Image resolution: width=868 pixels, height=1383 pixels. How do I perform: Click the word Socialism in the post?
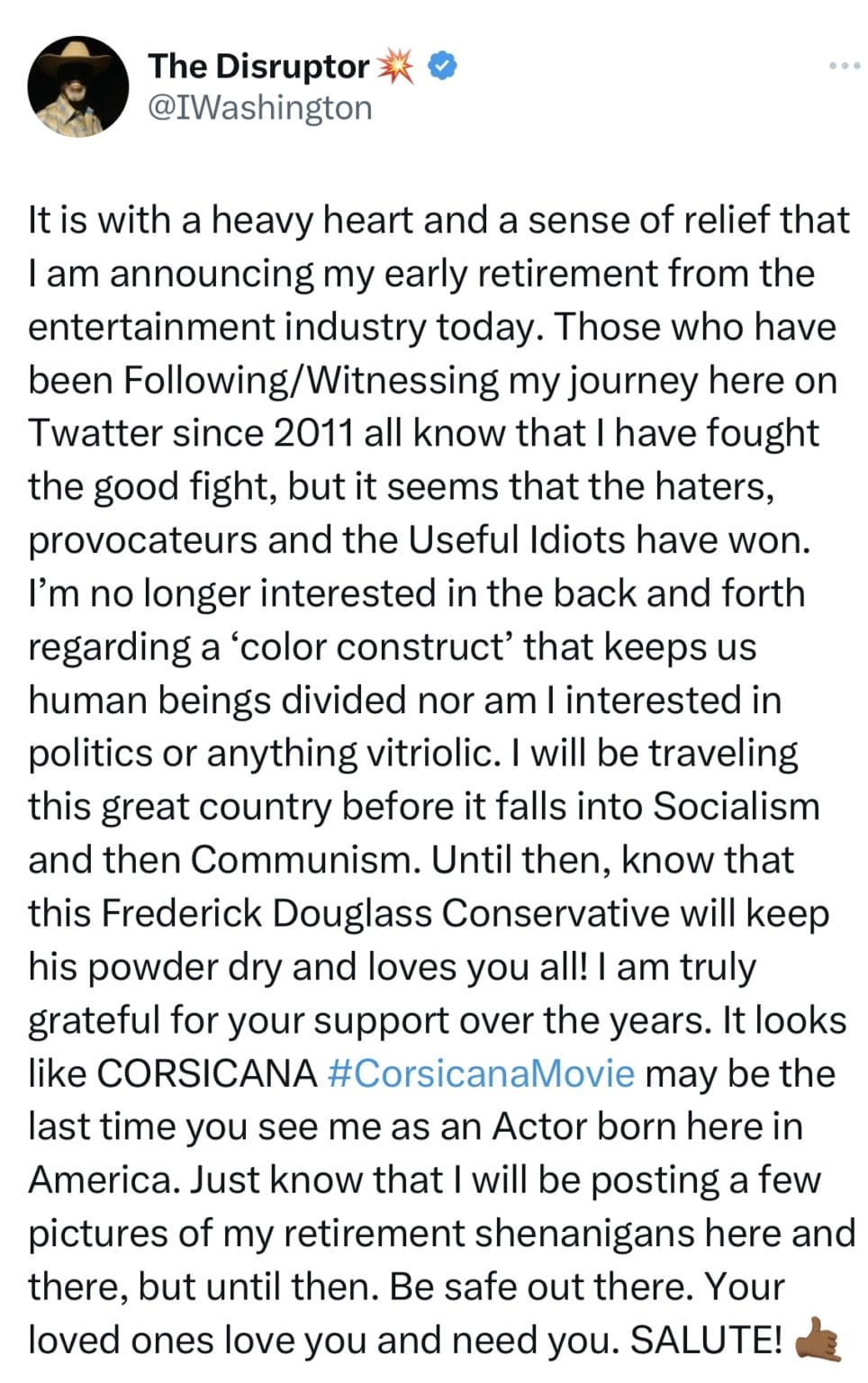[736, 806]
